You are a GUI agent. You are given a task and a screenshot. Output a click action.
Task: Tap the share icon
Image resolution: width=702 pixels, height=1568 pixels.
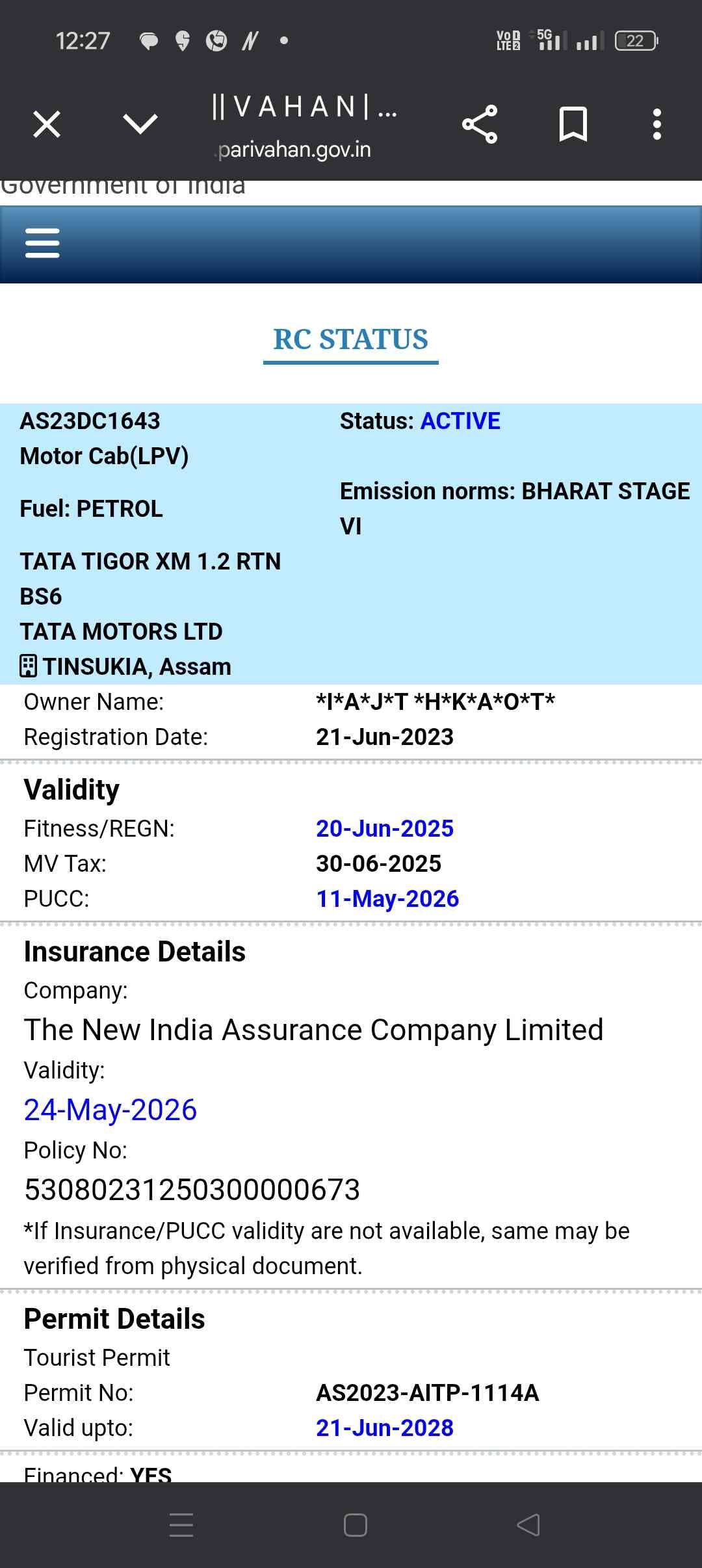click(480, 124)
